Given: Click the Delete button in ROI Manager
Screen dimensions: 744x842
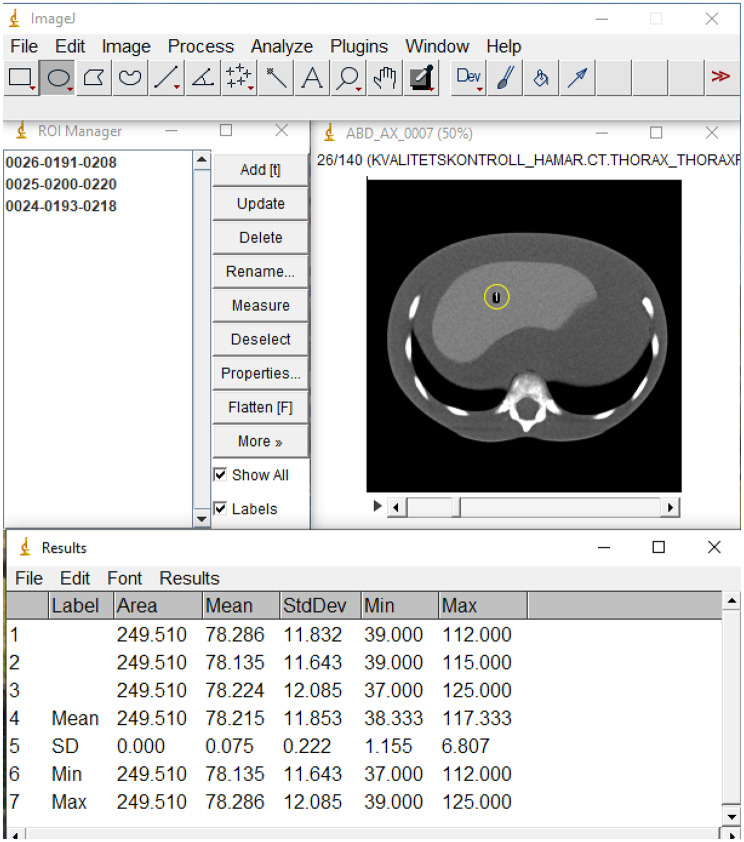Looking at the screenshot, I should [260, 237].
